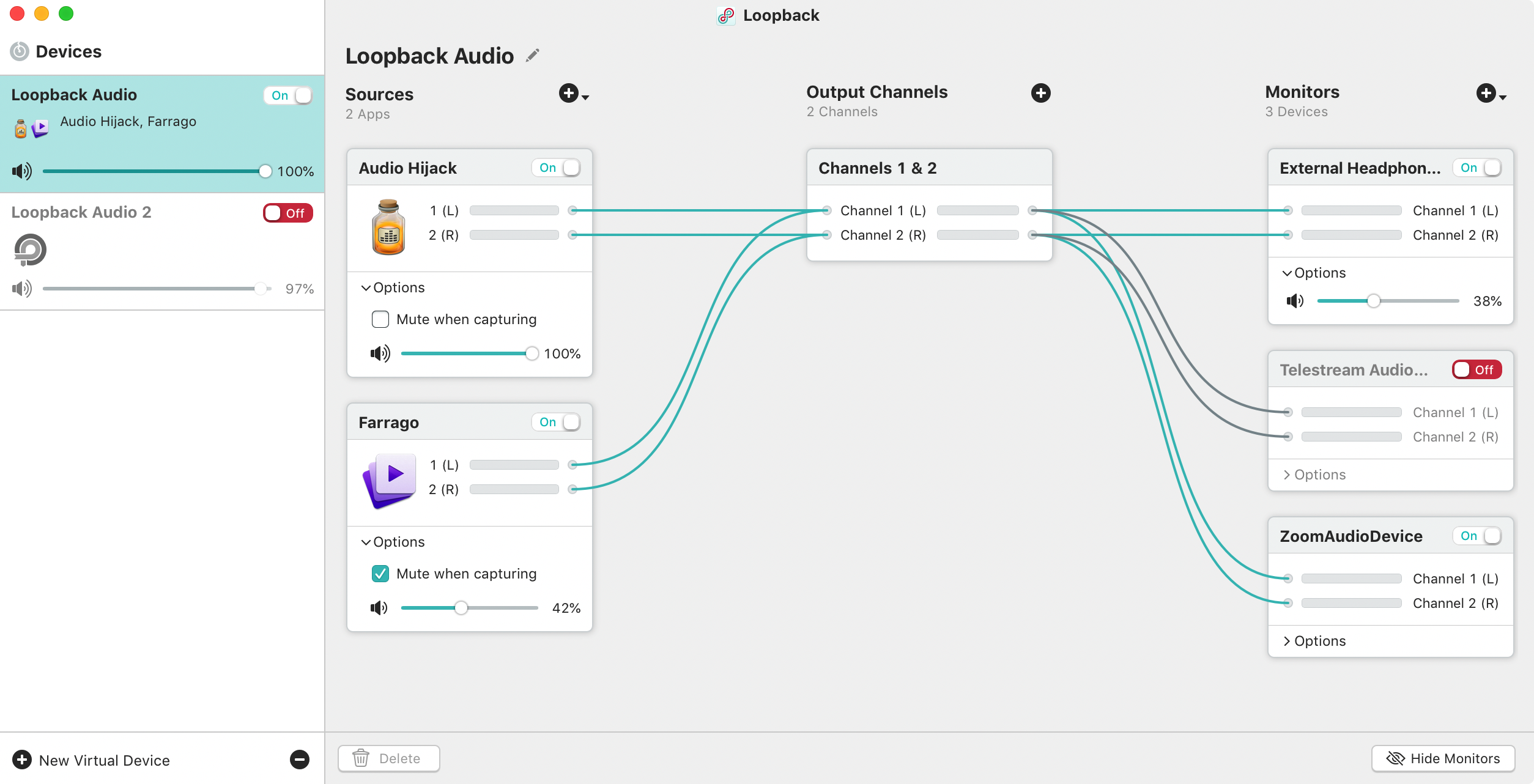This screenshot has height=784, width=1534.
Task: Adjust External Headphones monitor volume slider
Action: pos(1388,301)
